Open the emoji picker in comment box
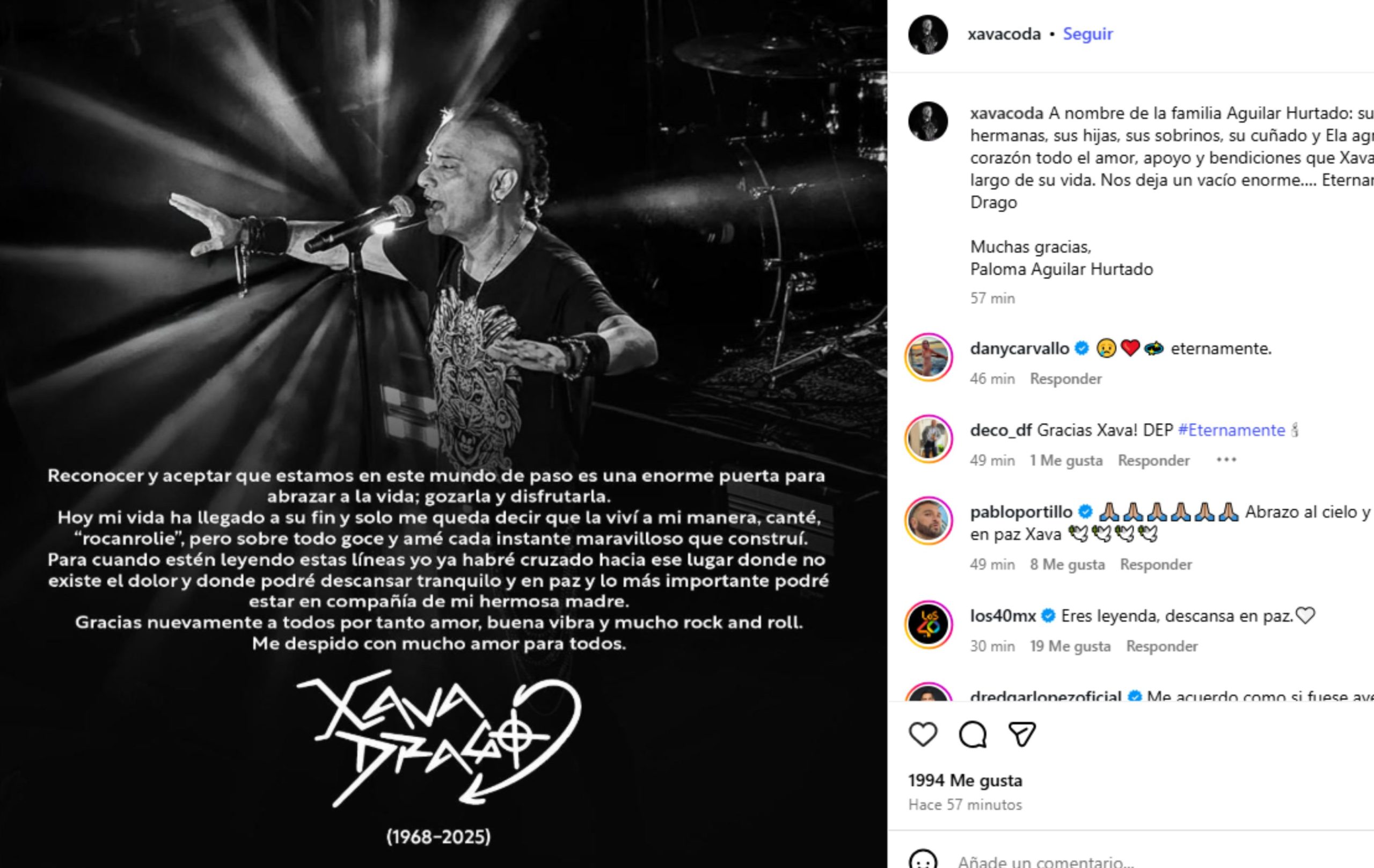1374x868 pixels. coord(923,860)
